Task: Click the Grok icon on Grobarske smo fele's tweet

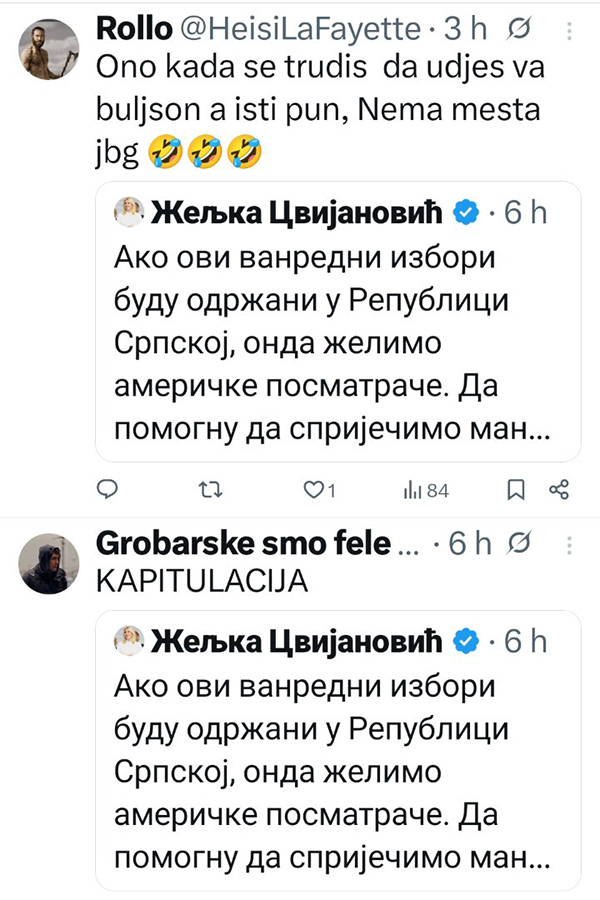Action: (x=519, y=545)
